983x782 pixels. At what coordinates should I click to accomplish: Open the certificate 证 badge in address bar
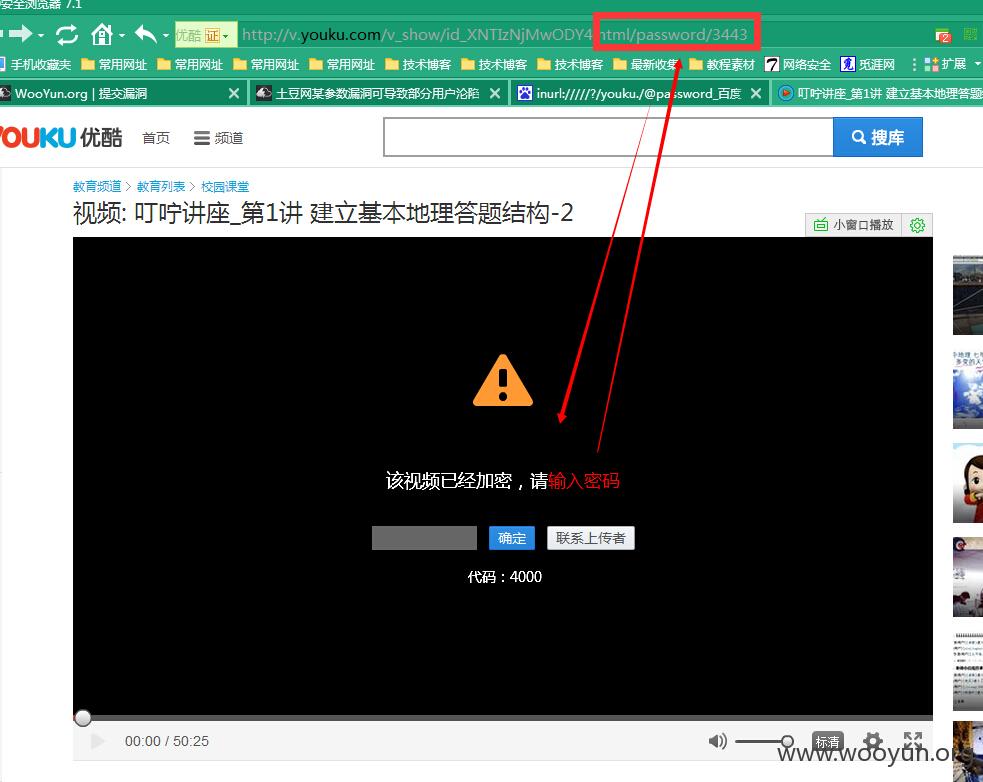[213, 35]
